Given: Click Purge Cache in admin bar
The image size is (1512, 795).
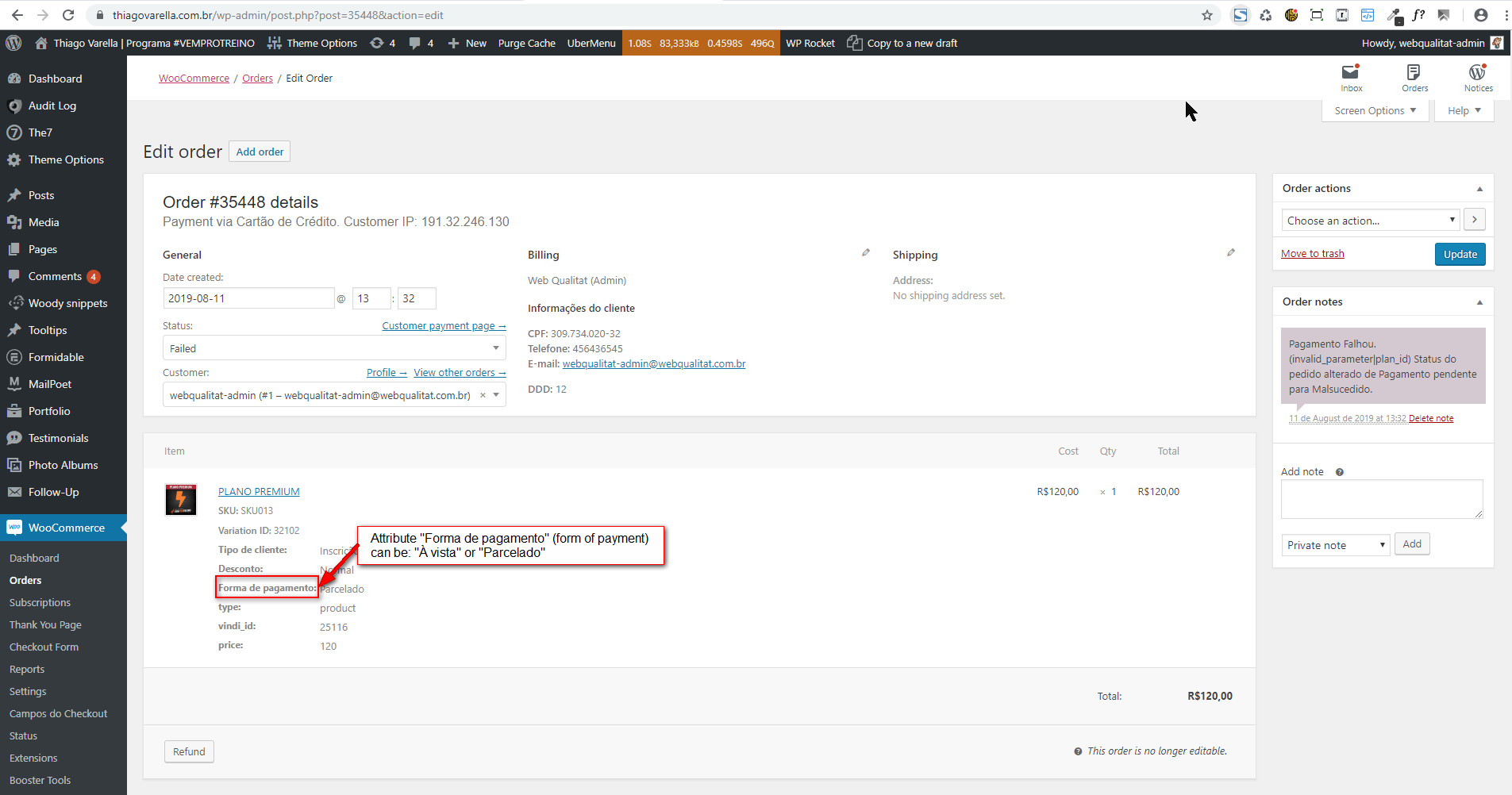Looking at the screenshot, I should [526, 43].
